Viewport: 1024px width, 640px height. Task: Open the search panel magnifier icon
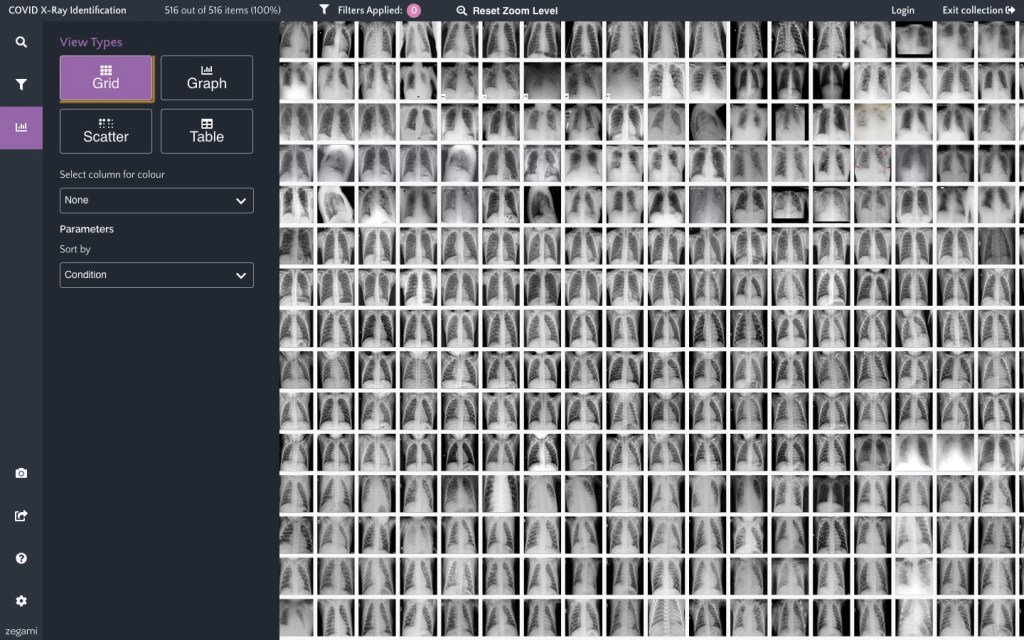coord(21,43)
